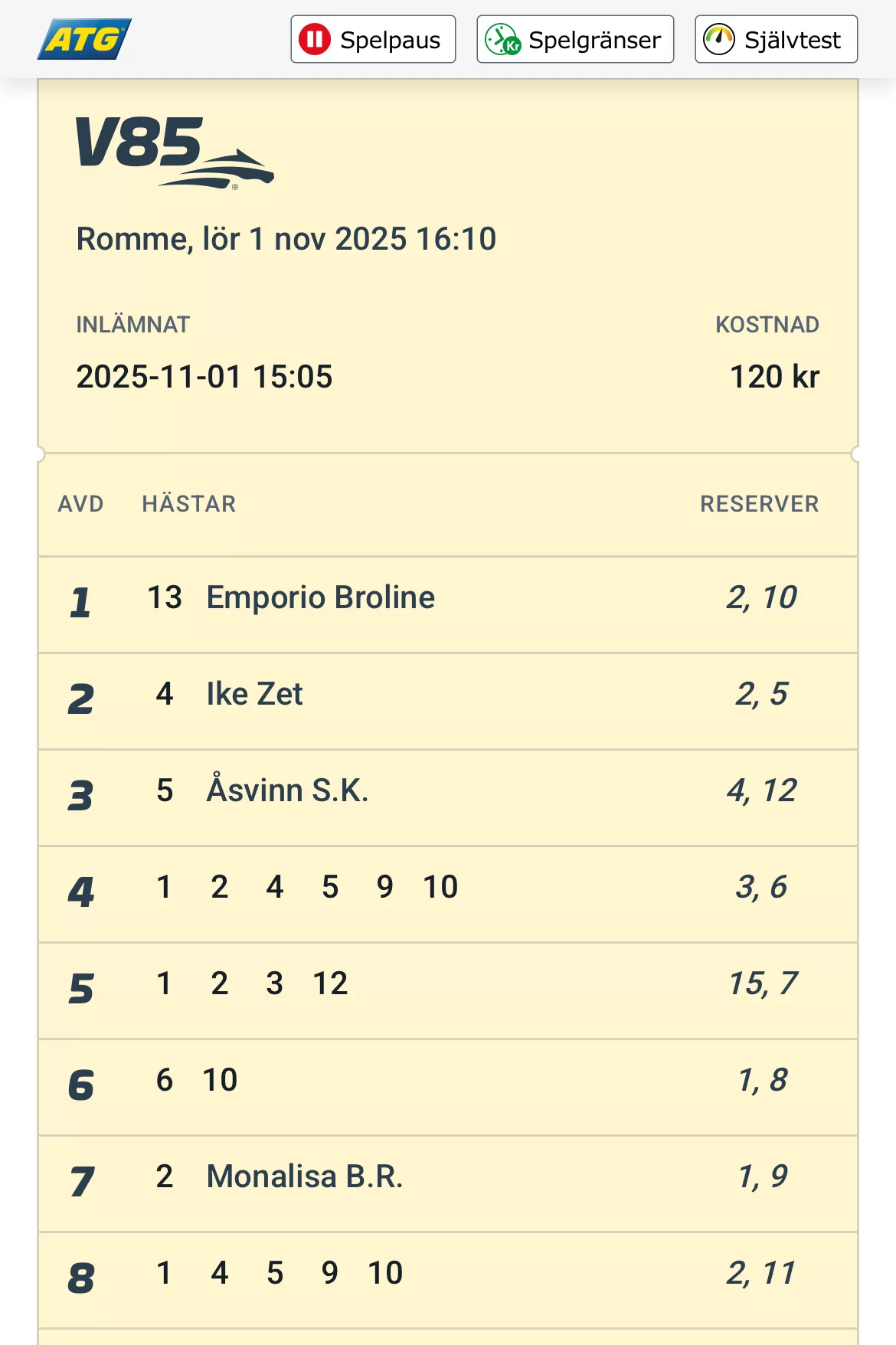
Task: Click the V85 horse logo
Action: 174,152
